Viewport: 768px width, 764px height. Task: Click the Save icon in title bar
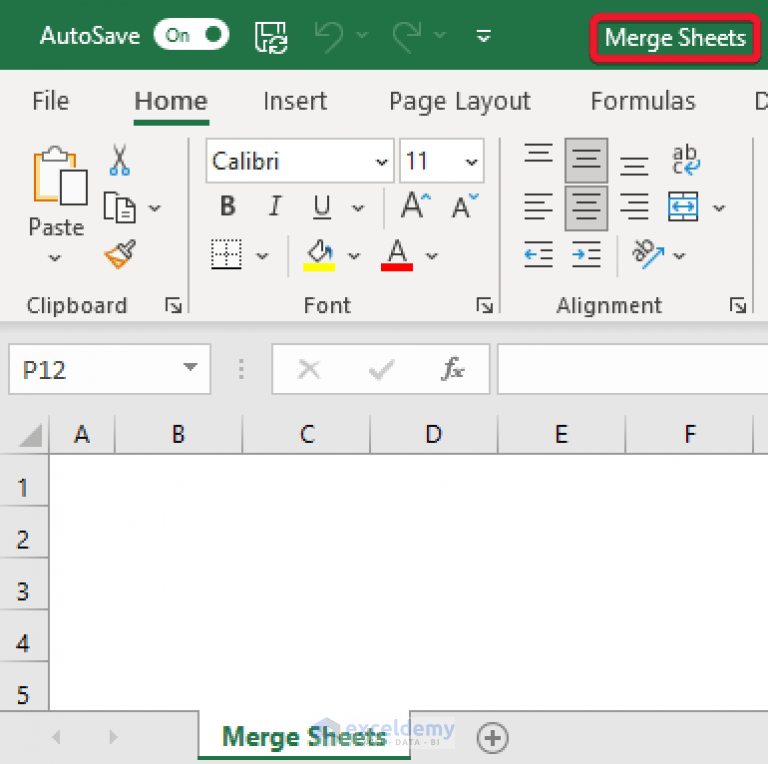tap(271, 37)
